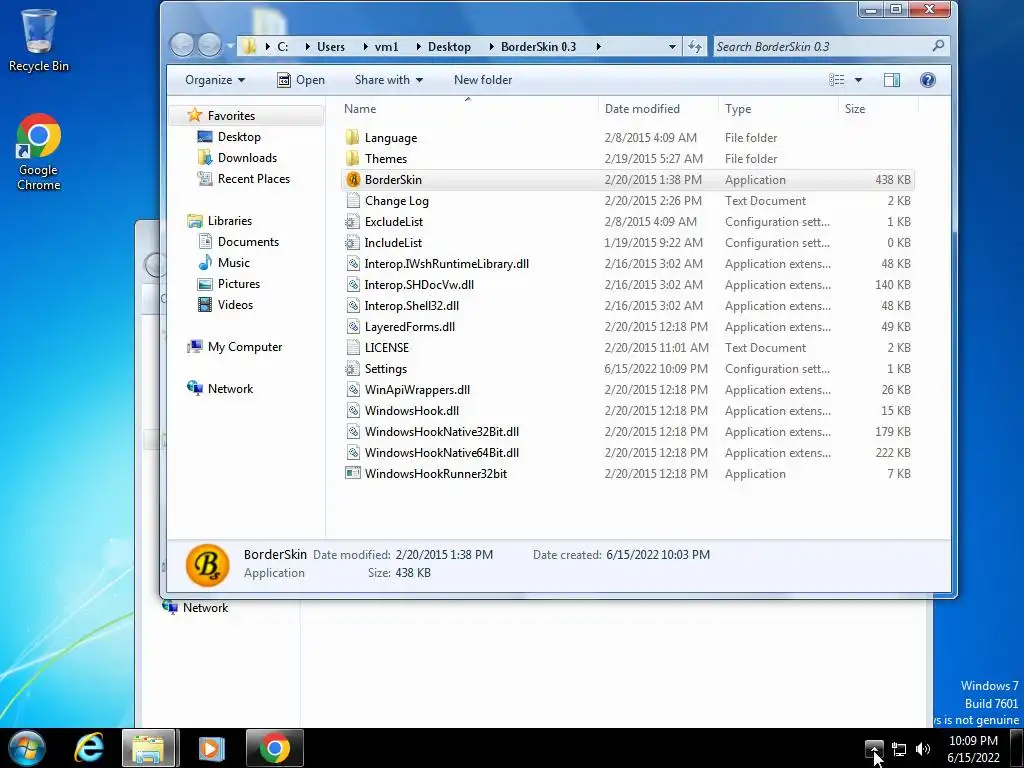1024x768 pixels.
Task: Select the Settings configuration file icon
Action: (x=353, y=369)
